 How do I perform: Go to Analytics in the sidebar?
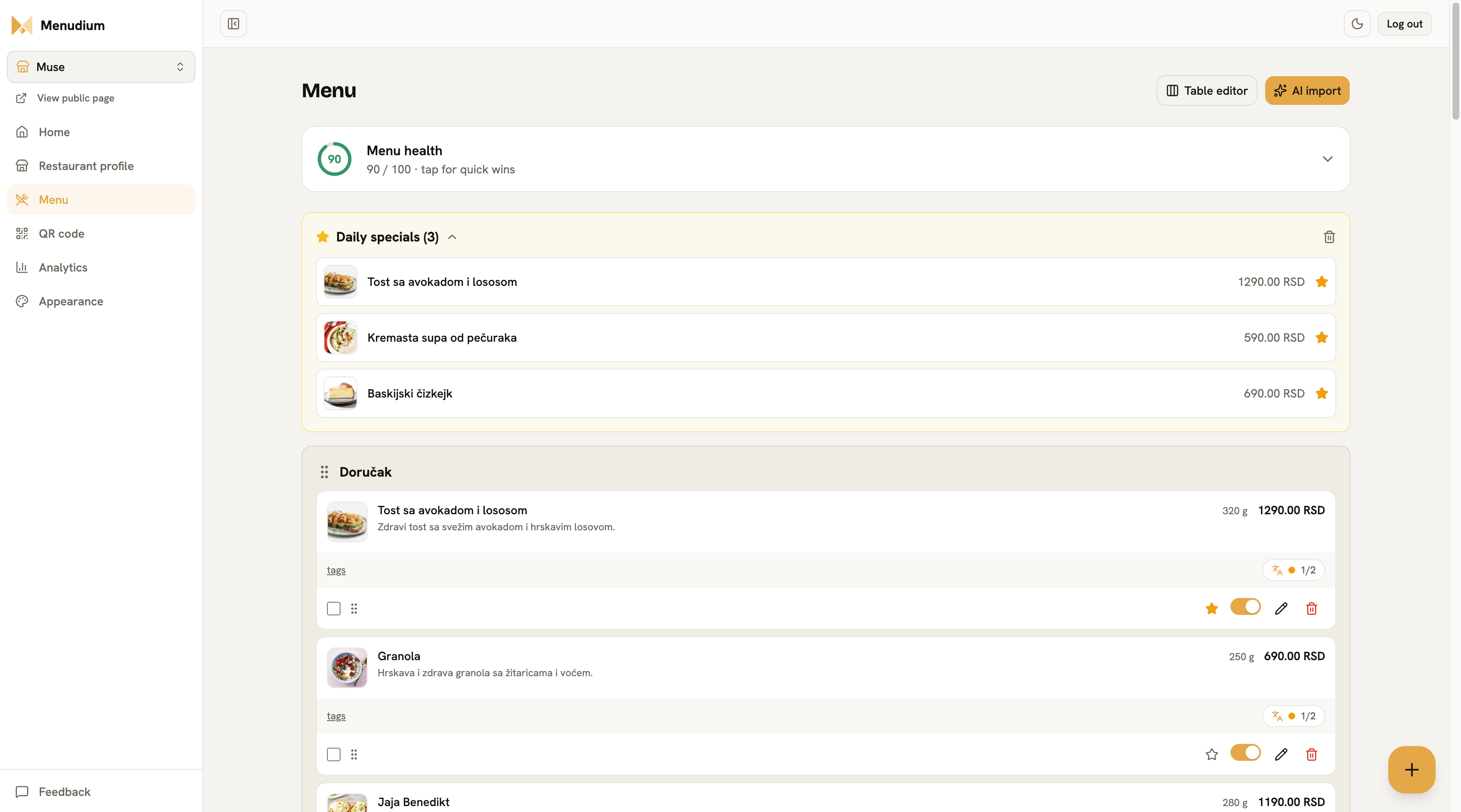[63, 268]
